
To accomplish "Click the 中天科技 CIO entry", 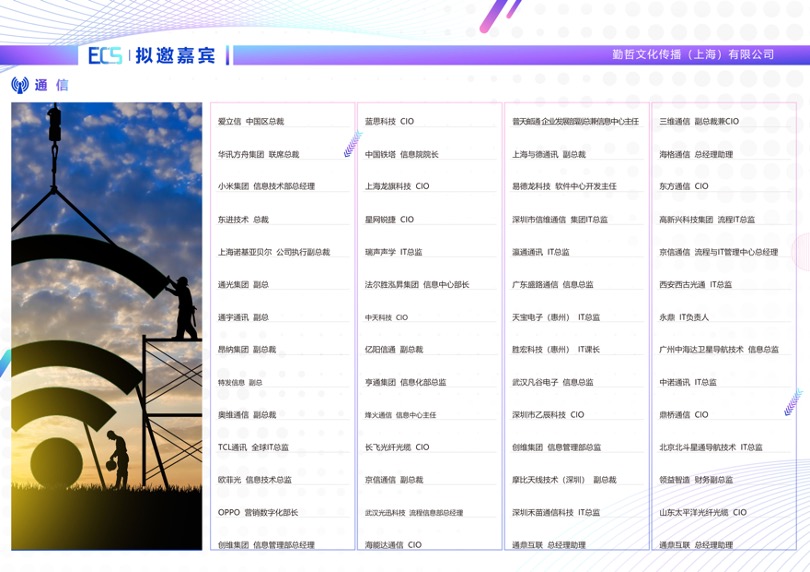I will pyautogui.click(x=386, y=317).
